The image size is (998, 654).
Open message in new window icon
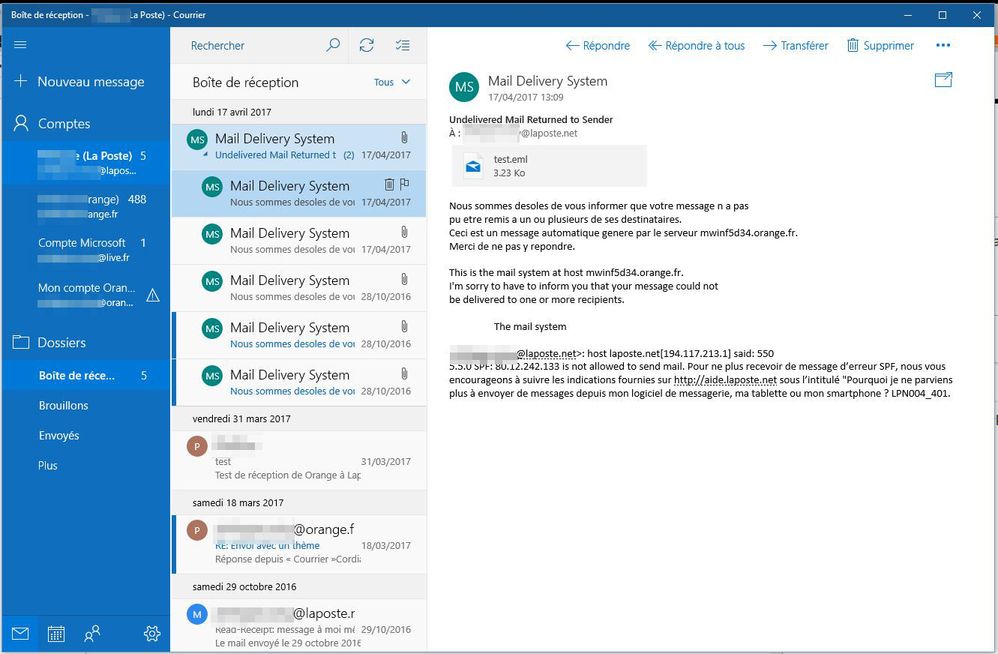[x=942, y=80]
